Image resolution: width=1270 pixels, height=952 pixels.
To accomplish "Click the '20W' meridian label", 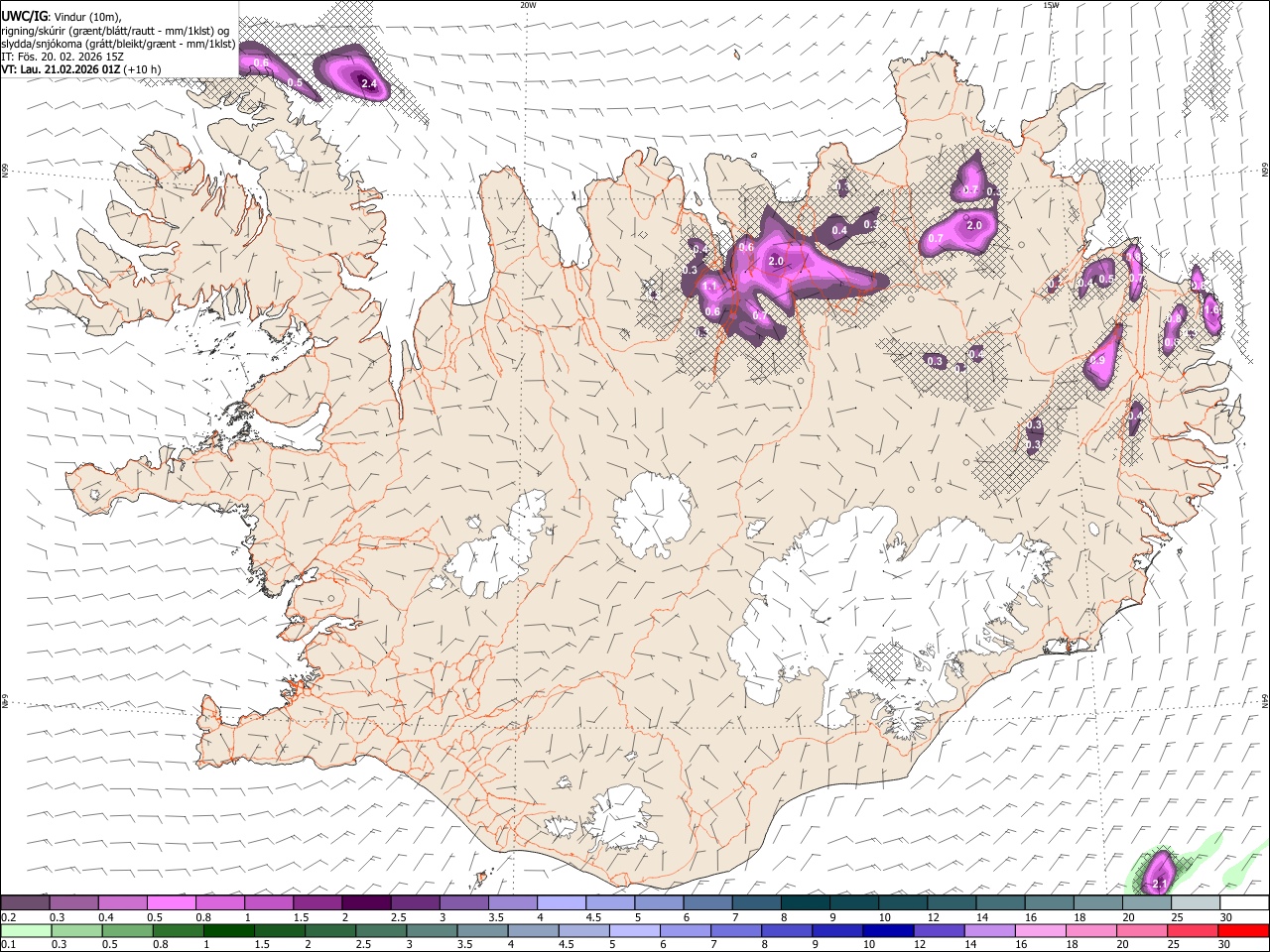I will click(528, 5).
